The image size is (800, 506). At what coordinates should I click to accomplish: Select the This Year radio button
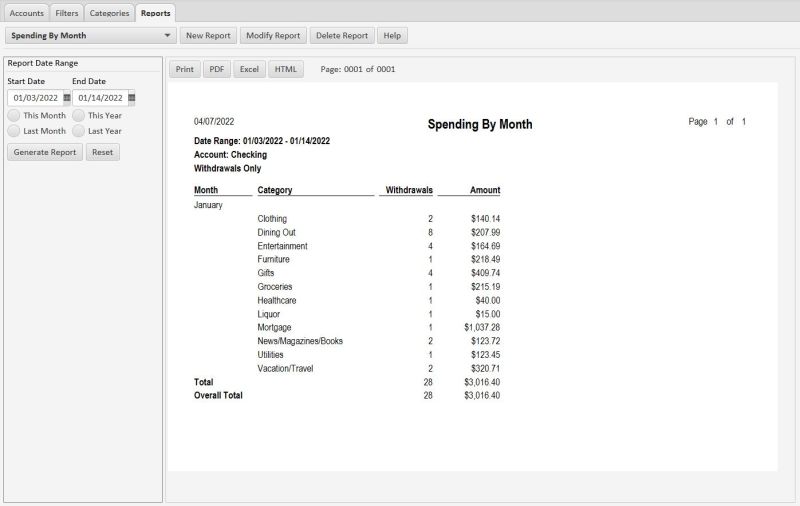(x=78, y=115)
